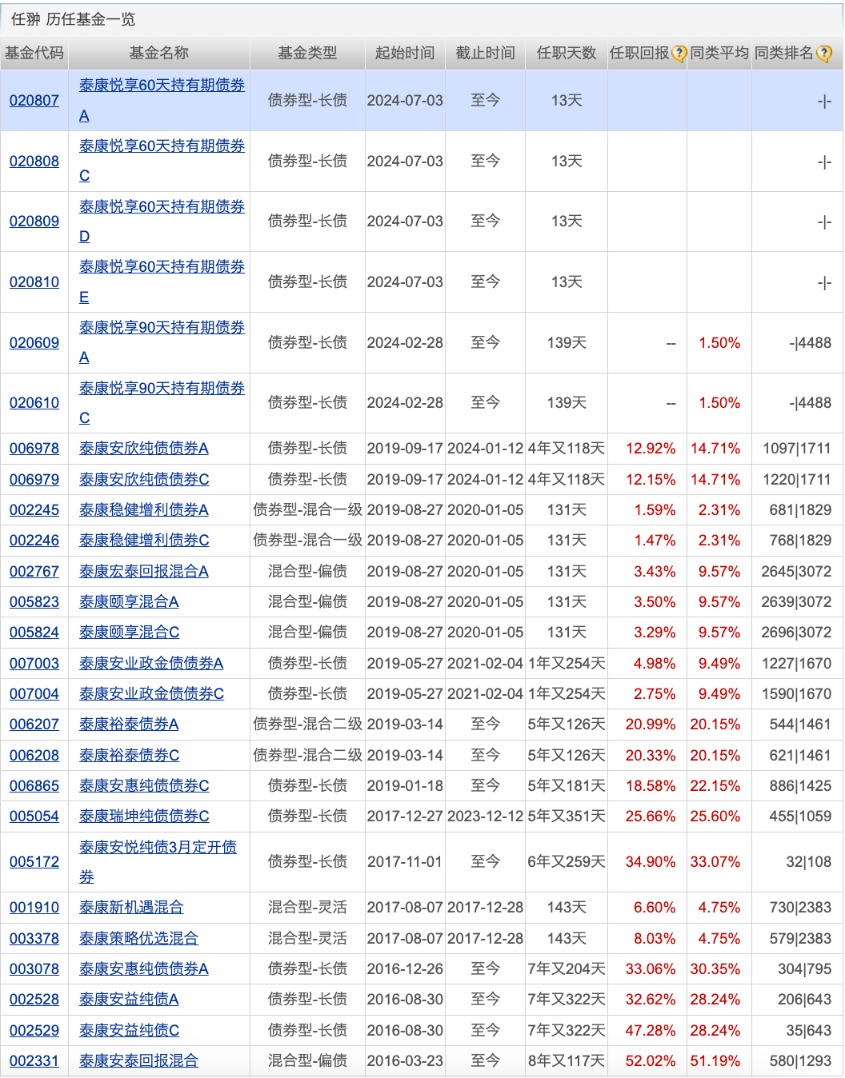Open fund code 020610 link
Screen dimensions: 845x1078
click(34, 403)
